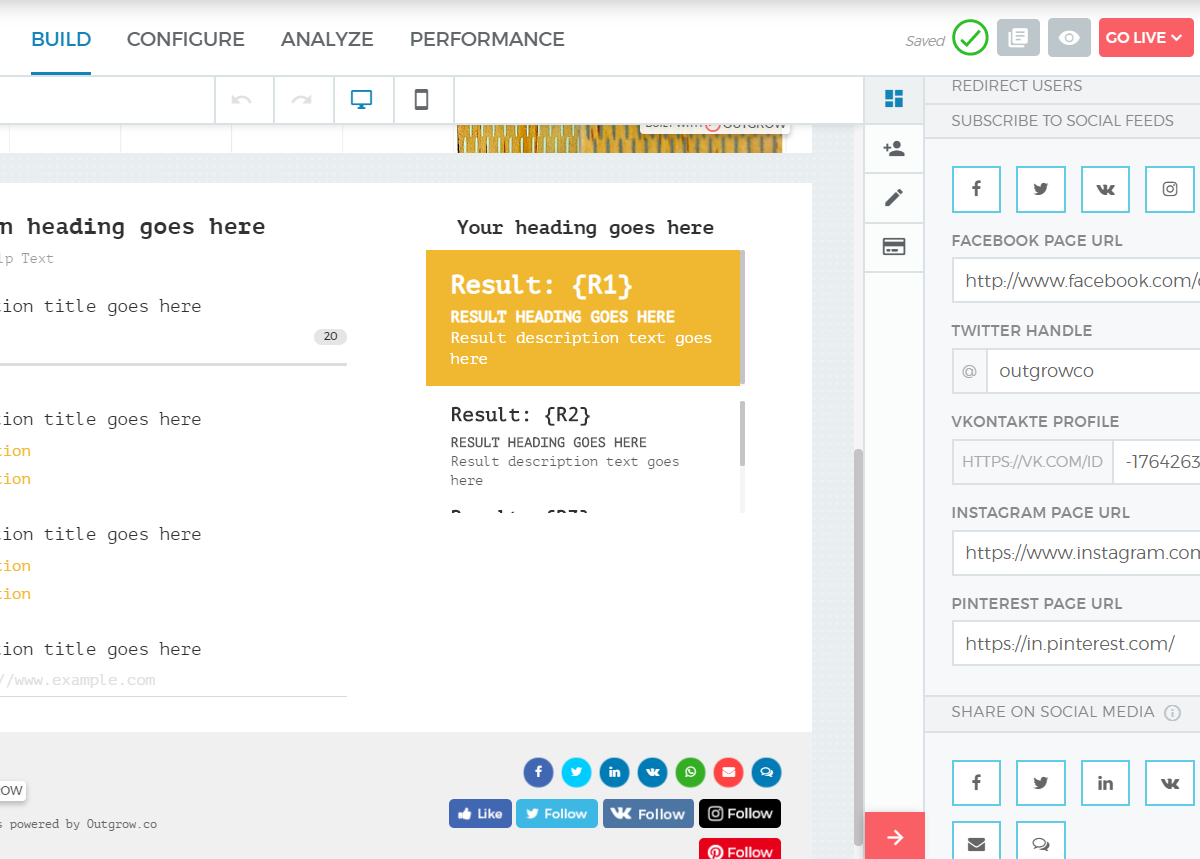Viewport: 1200px width, 859px height.
Task: Switch to the Configure tab
Action: click(x=185, y=39)
